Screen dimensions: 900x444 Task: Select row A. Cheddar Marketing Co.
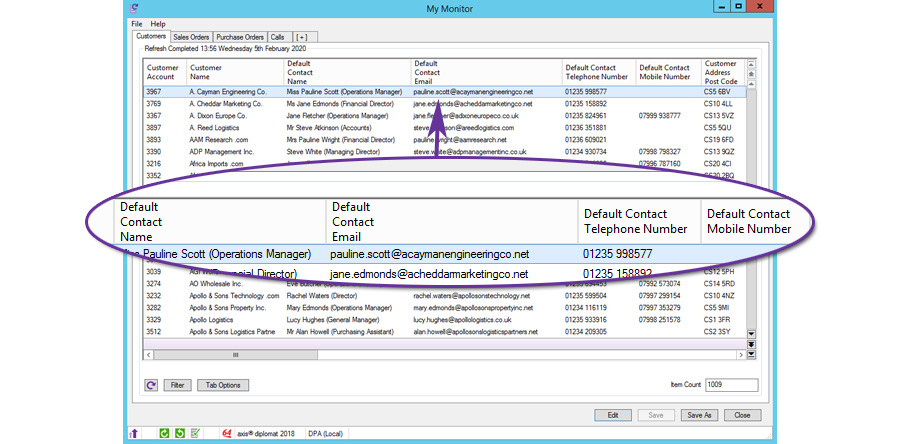click(445, 104)
